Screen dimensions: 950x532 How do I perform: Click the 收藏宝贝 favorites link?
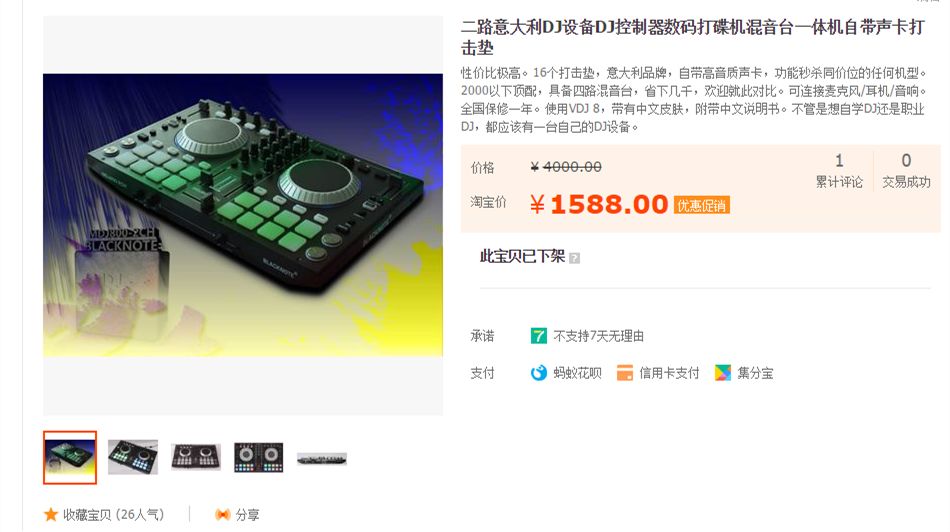(113, 514)
